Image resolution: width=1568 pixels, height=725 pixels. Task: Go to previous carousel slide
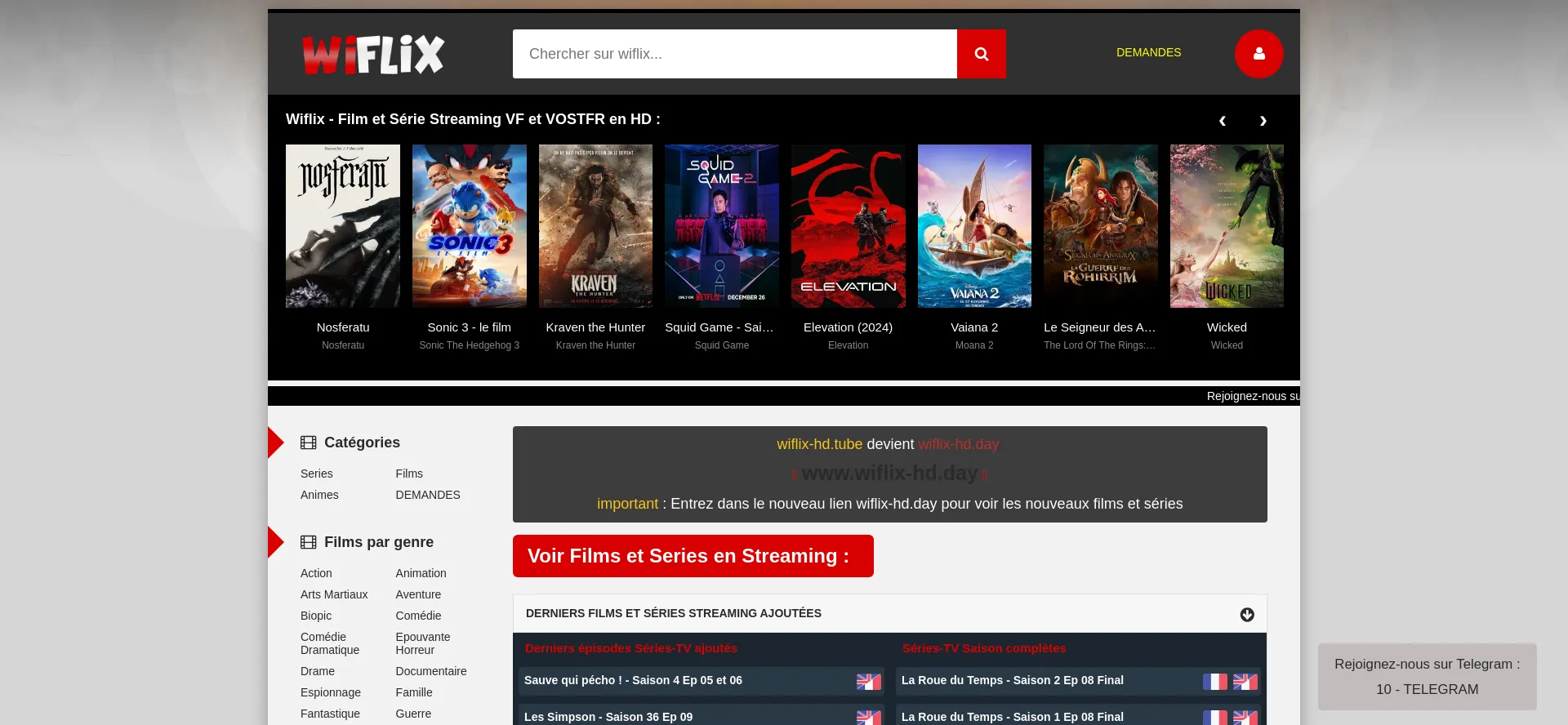point(1223,121)
